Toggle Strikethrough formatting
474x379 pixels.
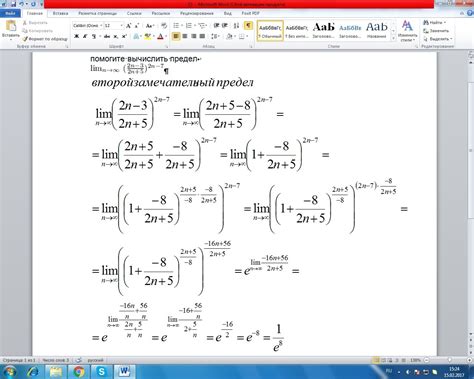click(x=107, y=36)
